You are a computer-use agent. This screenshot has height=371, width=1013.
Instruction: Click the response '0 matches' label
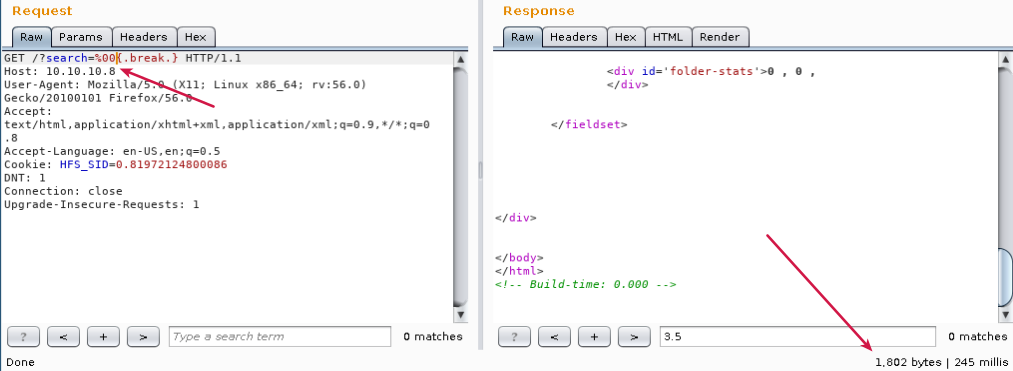(x=977, y=337)
